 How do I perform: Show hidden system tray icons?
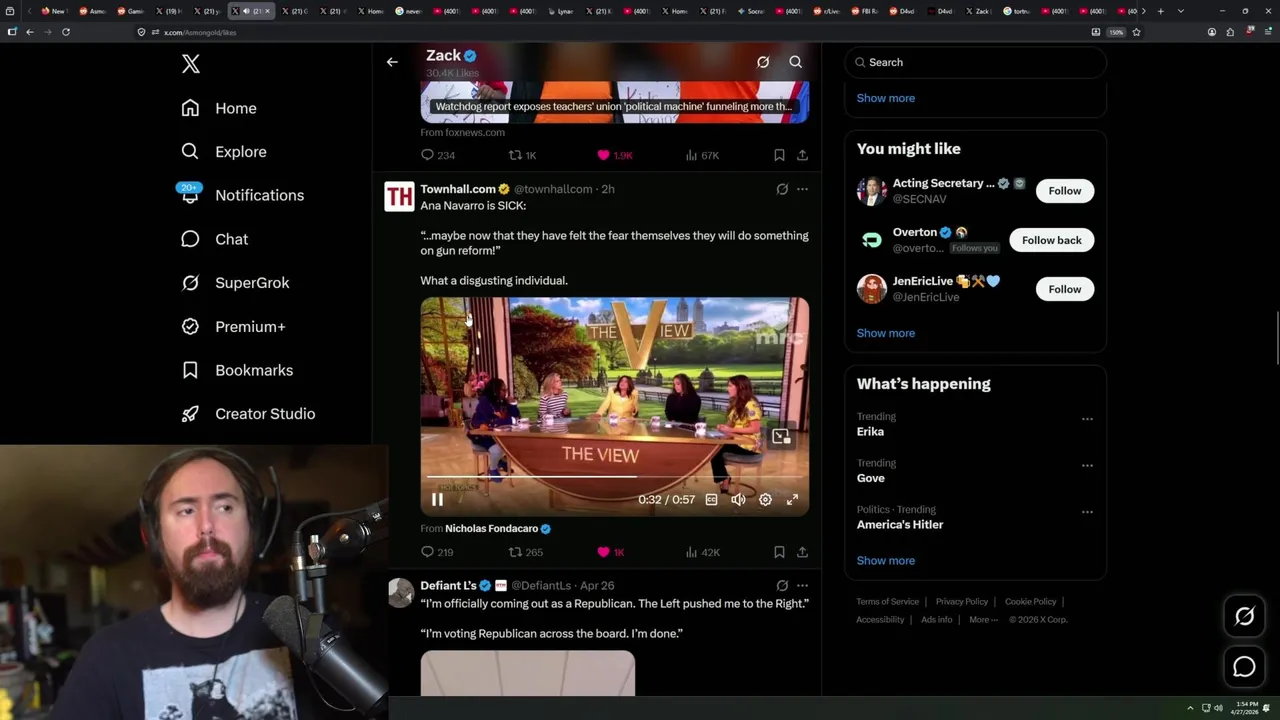(1190, 708)
